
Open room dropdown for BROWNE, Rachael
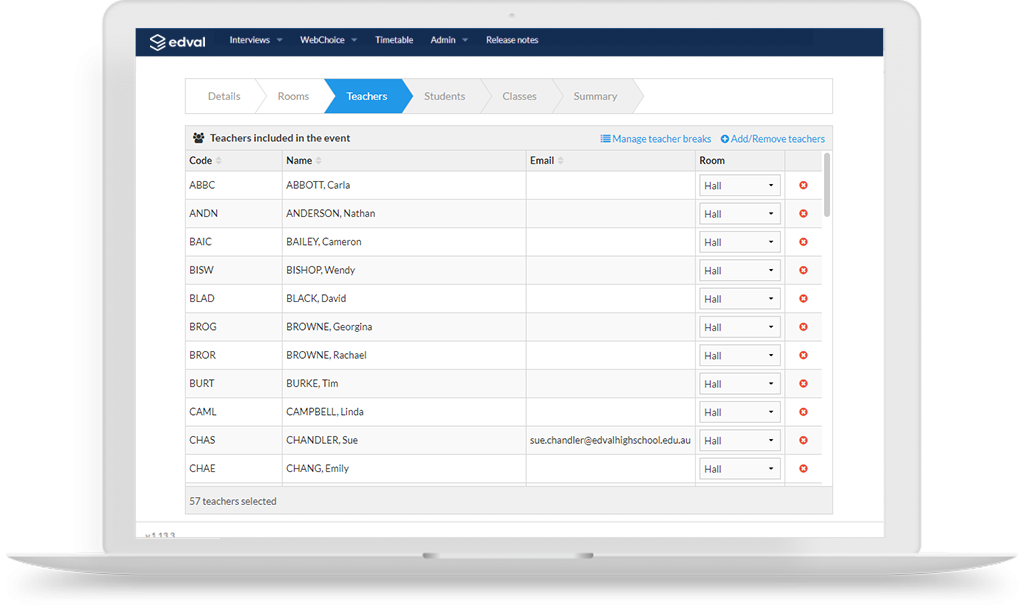(x=739, y=355)
